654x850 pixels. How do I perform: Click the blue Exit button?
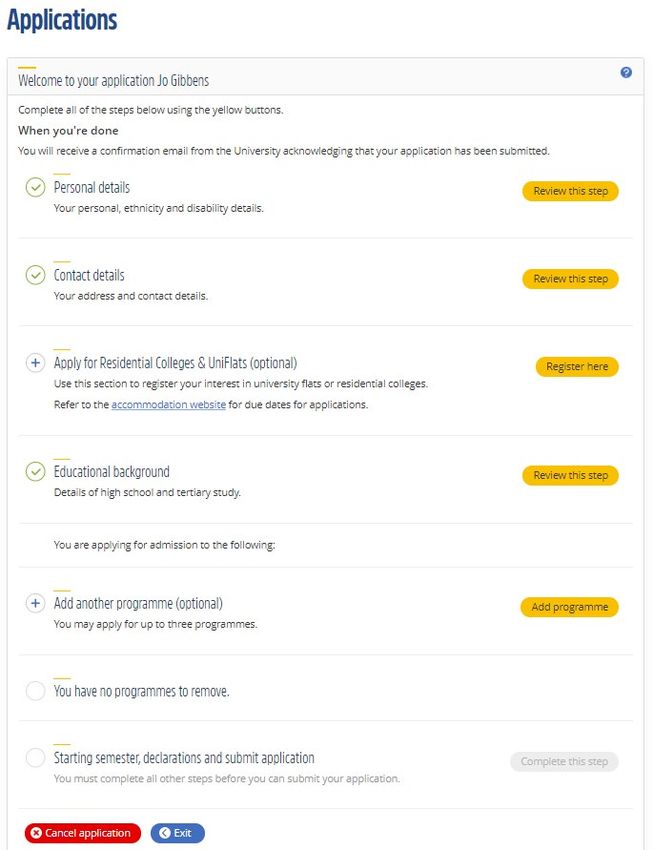pos(178,833)
